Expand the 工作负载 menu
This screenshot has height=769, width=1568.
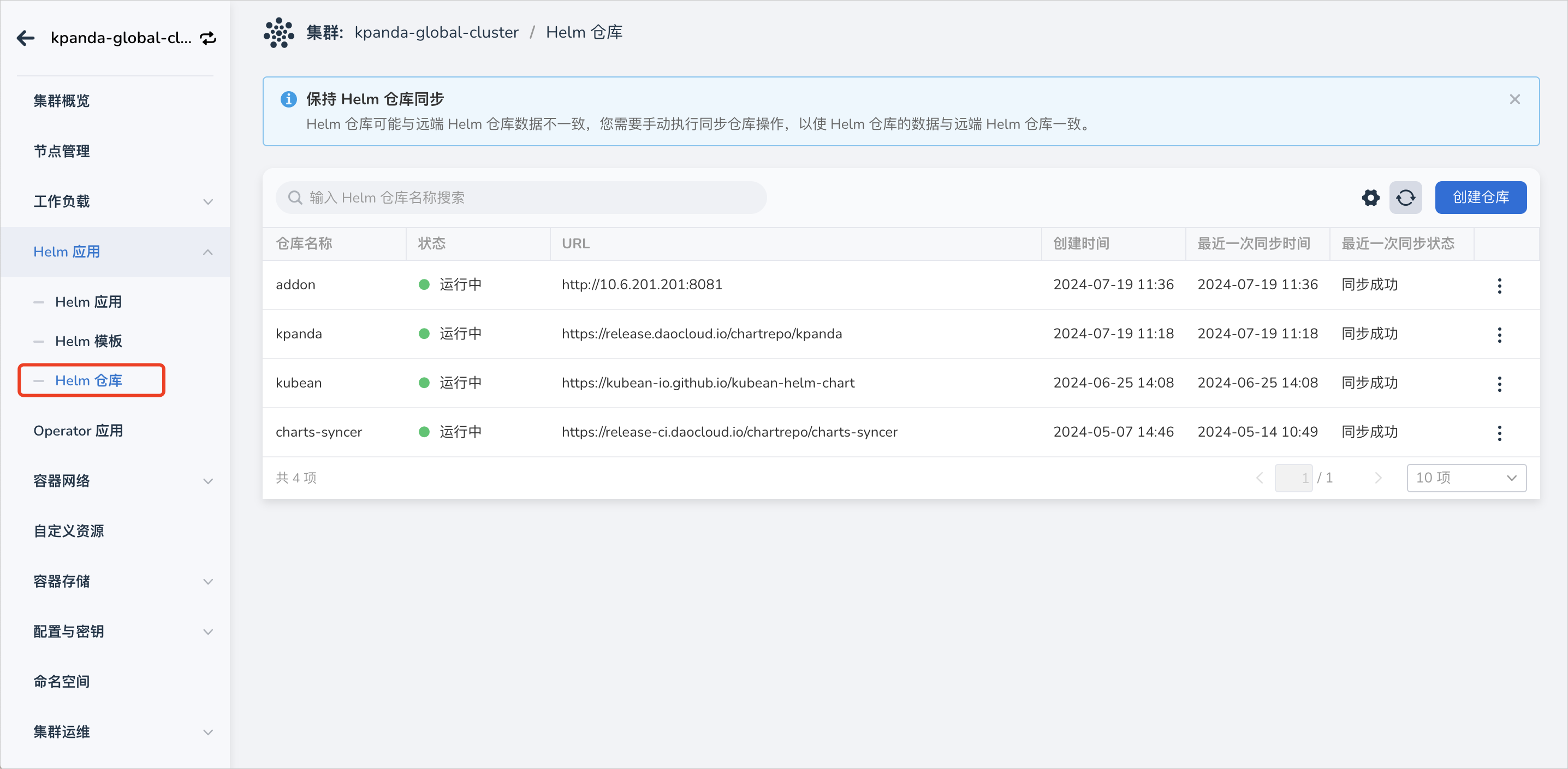click(x=116, y=201)
